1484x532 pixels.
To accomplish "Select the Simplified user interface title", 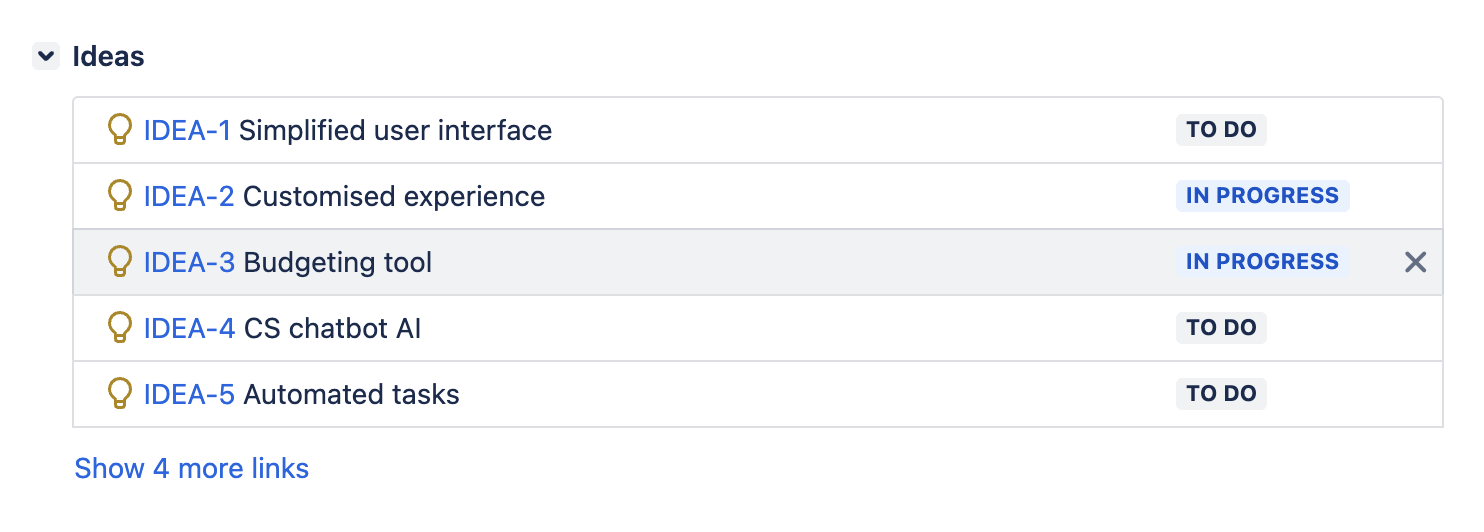I will (395, 130).
